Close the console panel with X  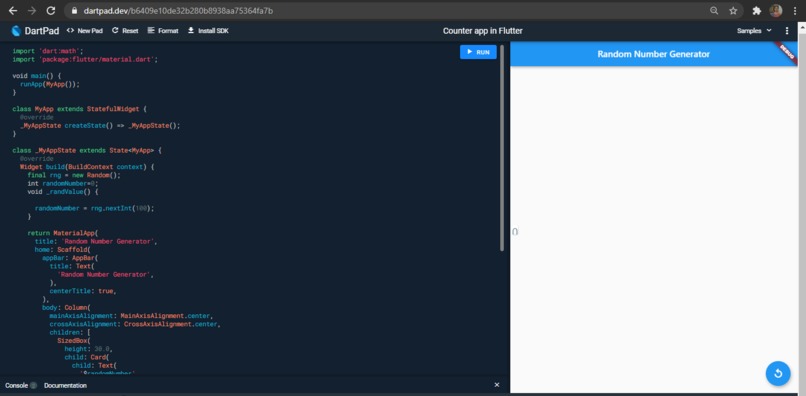(x=497, y=385)
